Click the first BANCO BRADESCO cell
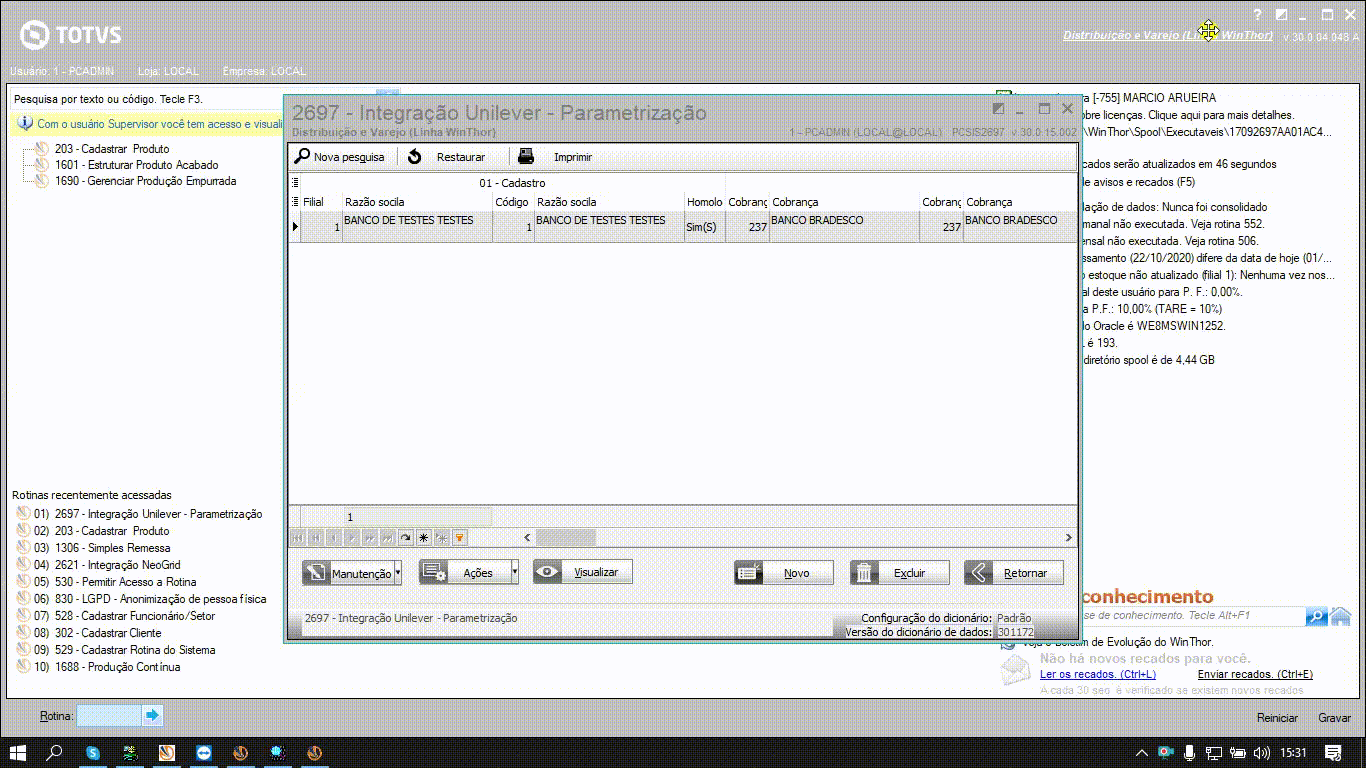Screen dimensions: 1366x768 [x=844, y=227]
